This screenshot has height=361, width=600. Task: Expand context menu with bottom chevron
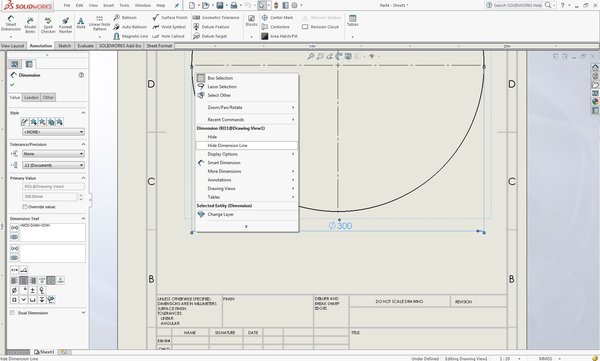pyautogui.click(x=246, y=227)
